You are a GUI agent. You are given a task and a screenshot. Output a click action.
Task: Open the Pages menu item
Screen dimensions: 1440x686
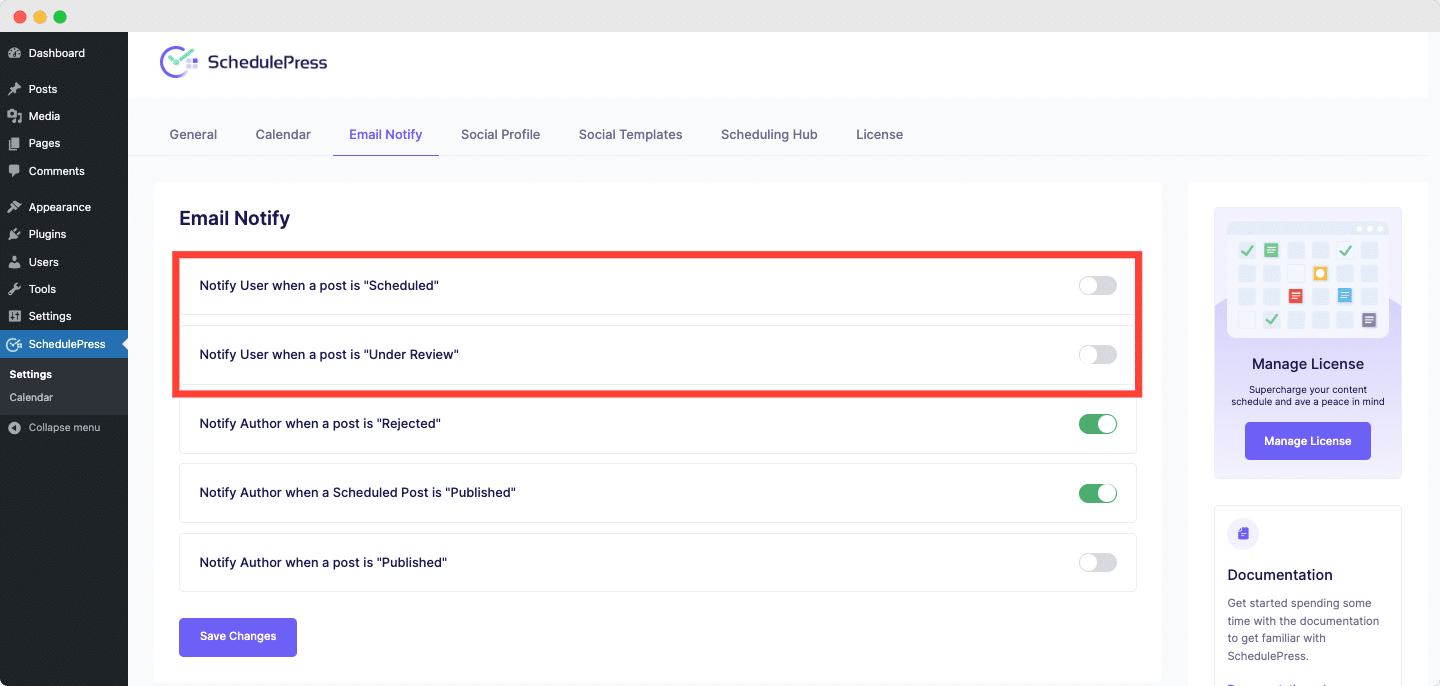[x=64, y=143]
